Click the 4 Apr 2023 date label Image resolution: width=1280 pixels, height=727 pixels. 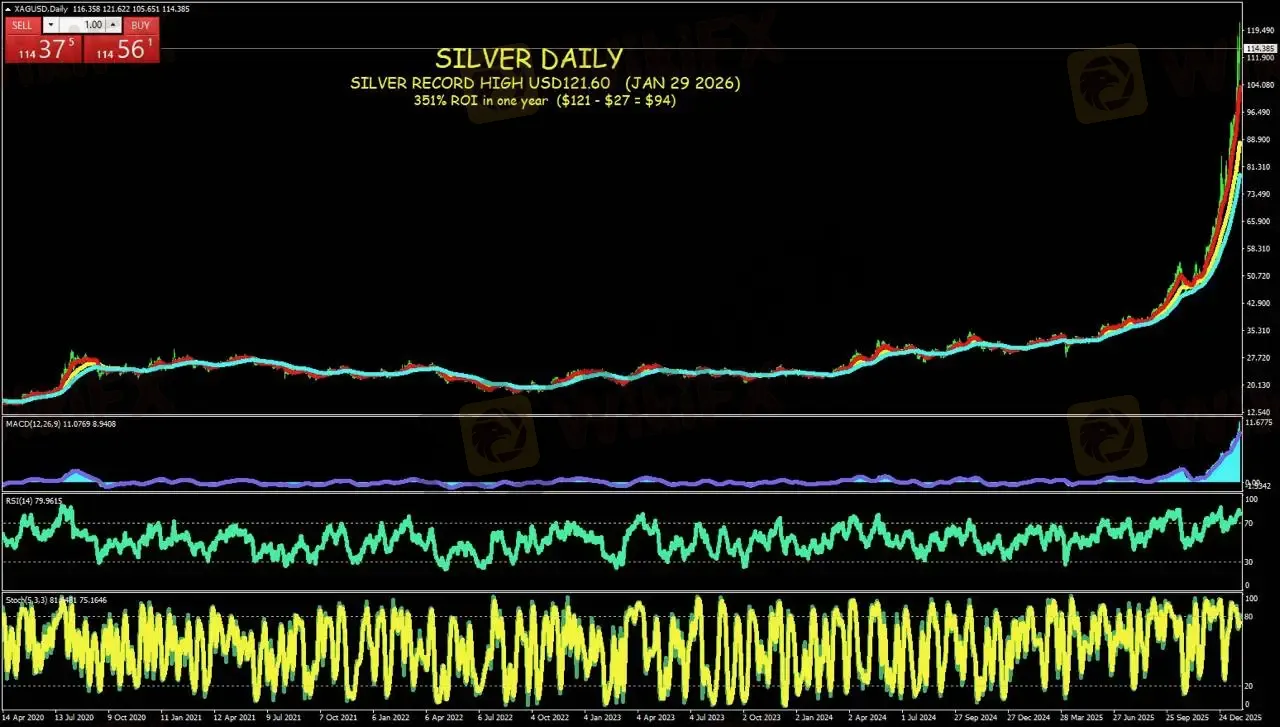click(656, 717)
